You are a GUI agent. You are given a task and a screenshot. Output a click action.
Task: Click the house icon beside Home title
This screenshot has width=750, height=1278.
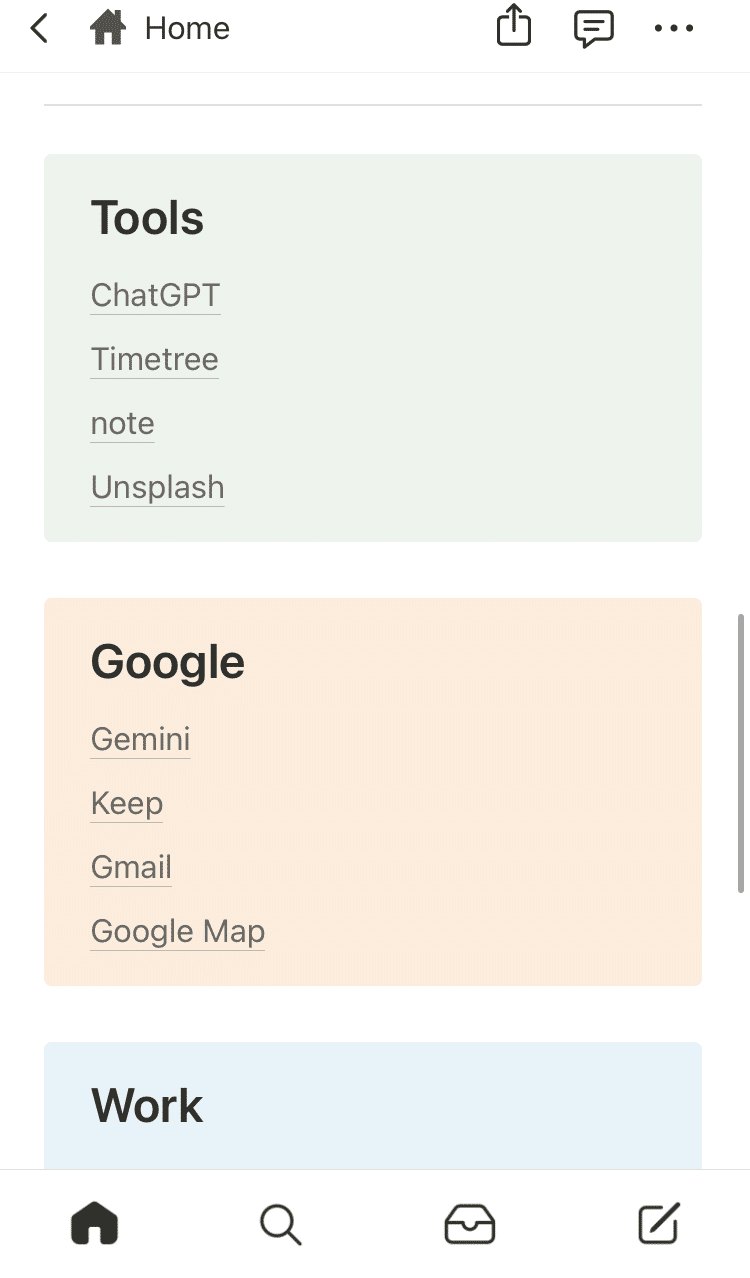[x=108, y=28]
